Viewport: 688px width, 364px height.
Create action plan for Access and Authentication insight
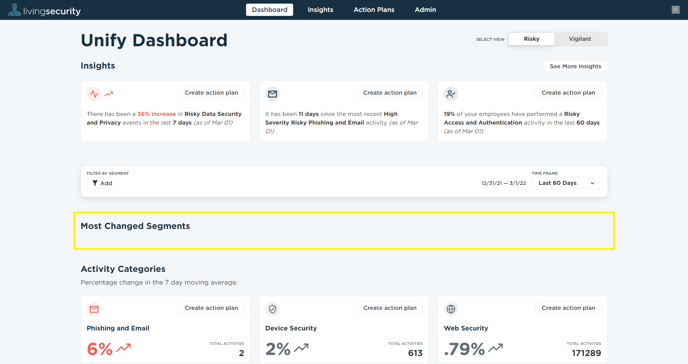(x=568, y=93)
